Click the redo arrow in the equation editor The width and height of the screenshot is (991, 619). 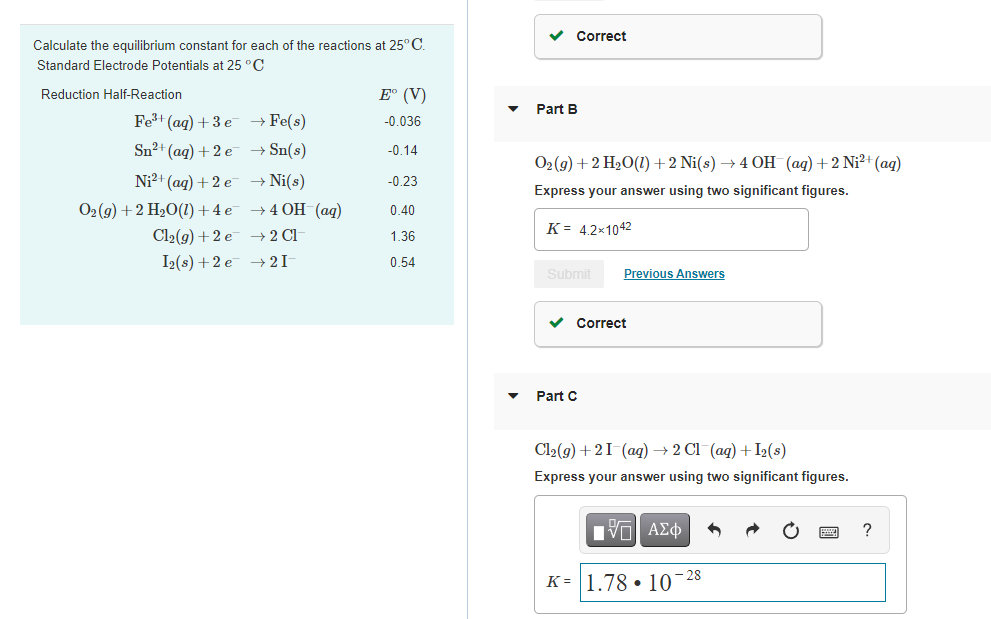751,530
